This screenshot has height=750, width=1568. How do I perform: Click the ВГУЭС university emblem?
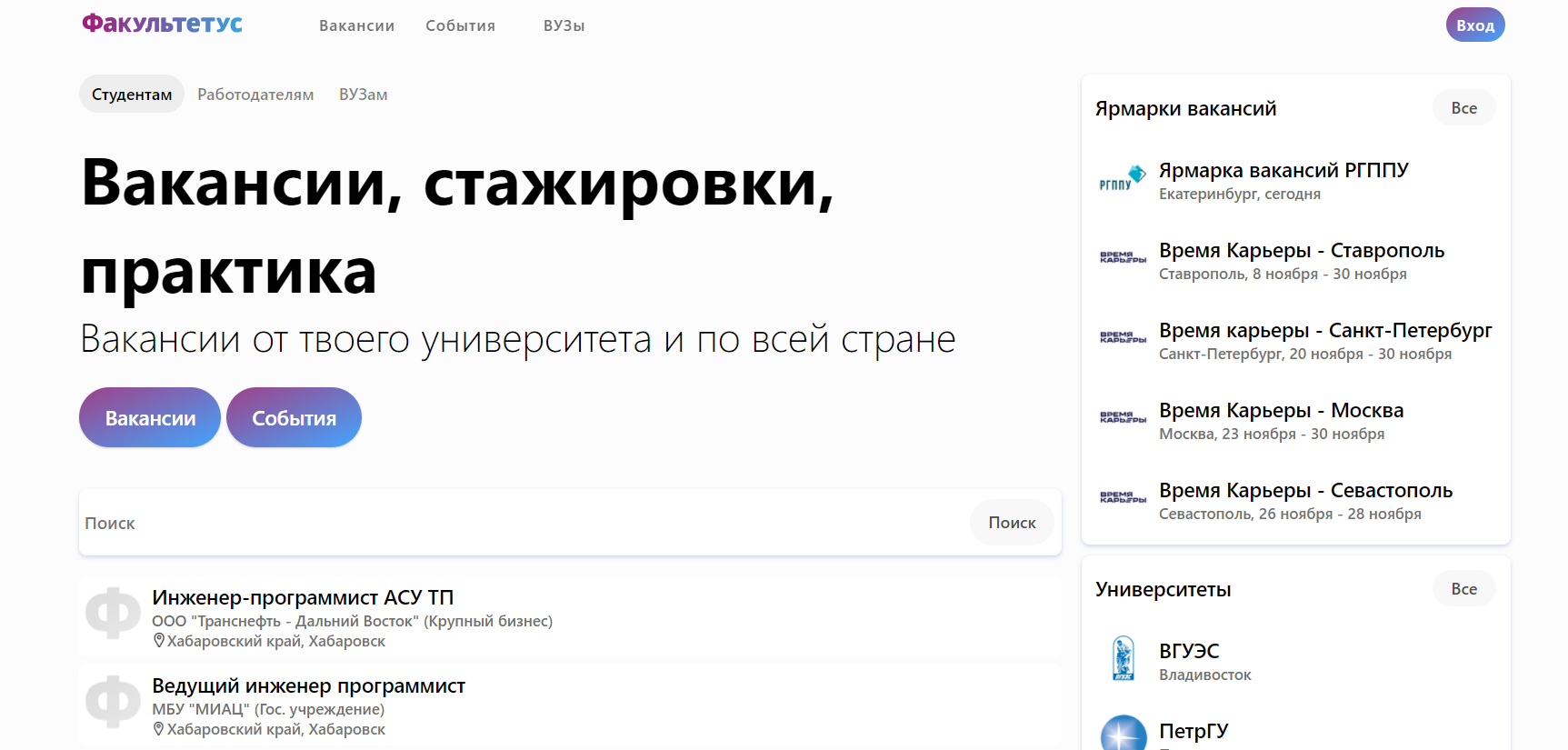(x=1124, y=659)
